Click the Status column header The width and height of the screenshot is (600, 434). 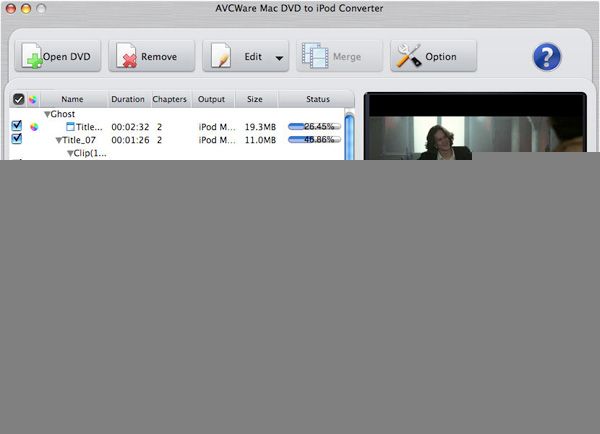[318, 99]
